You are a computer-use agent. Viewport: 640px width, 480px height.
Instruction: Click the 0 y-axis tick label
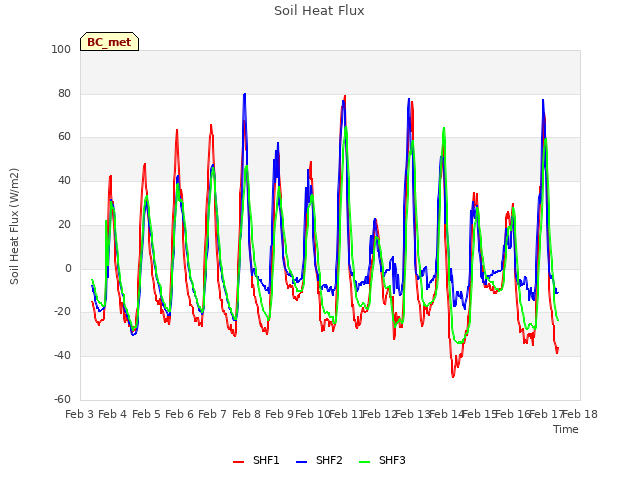click(x=68, y=269)
